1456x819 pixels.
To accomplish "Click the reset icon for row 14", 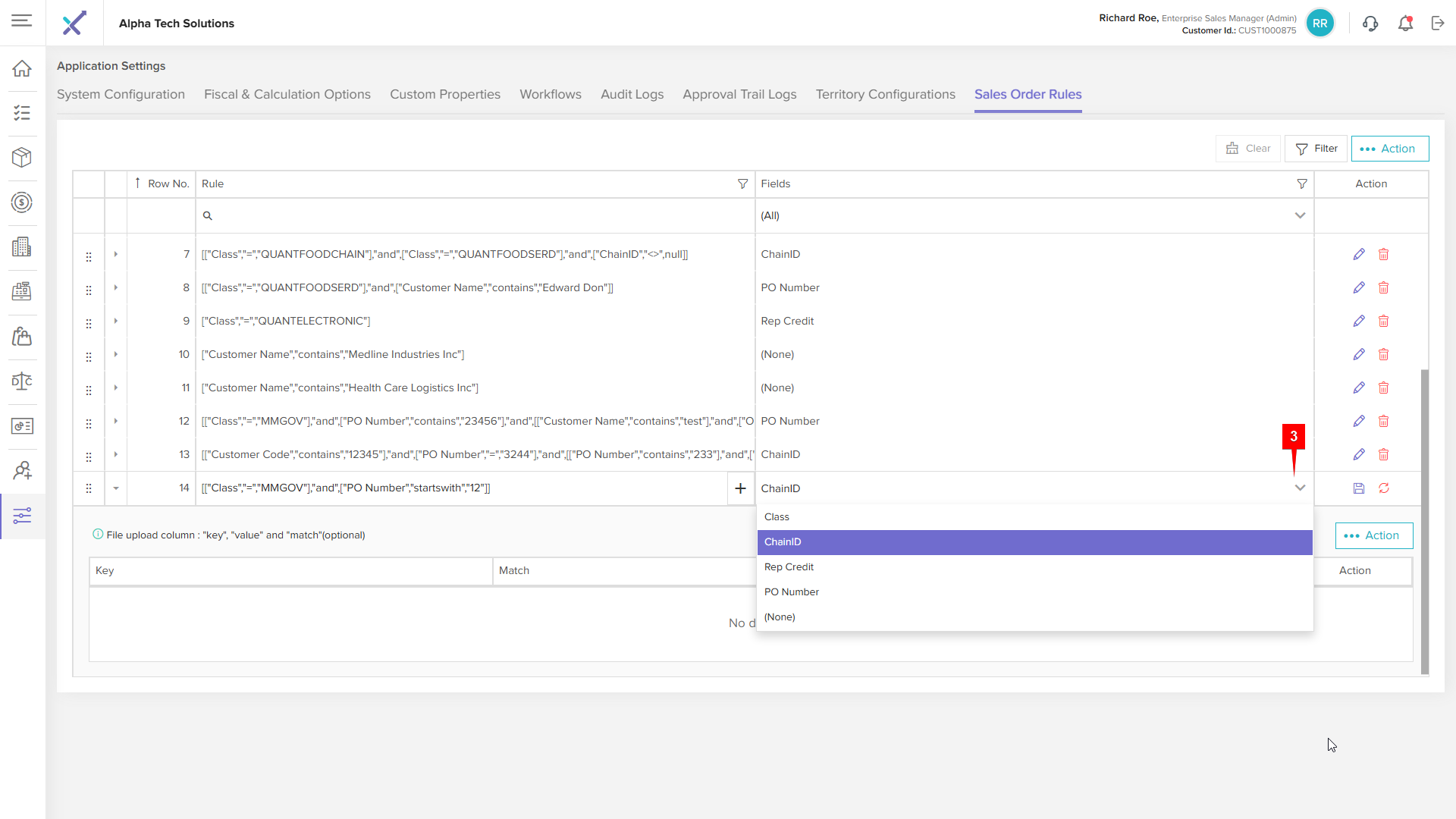I will (1384, 488).
